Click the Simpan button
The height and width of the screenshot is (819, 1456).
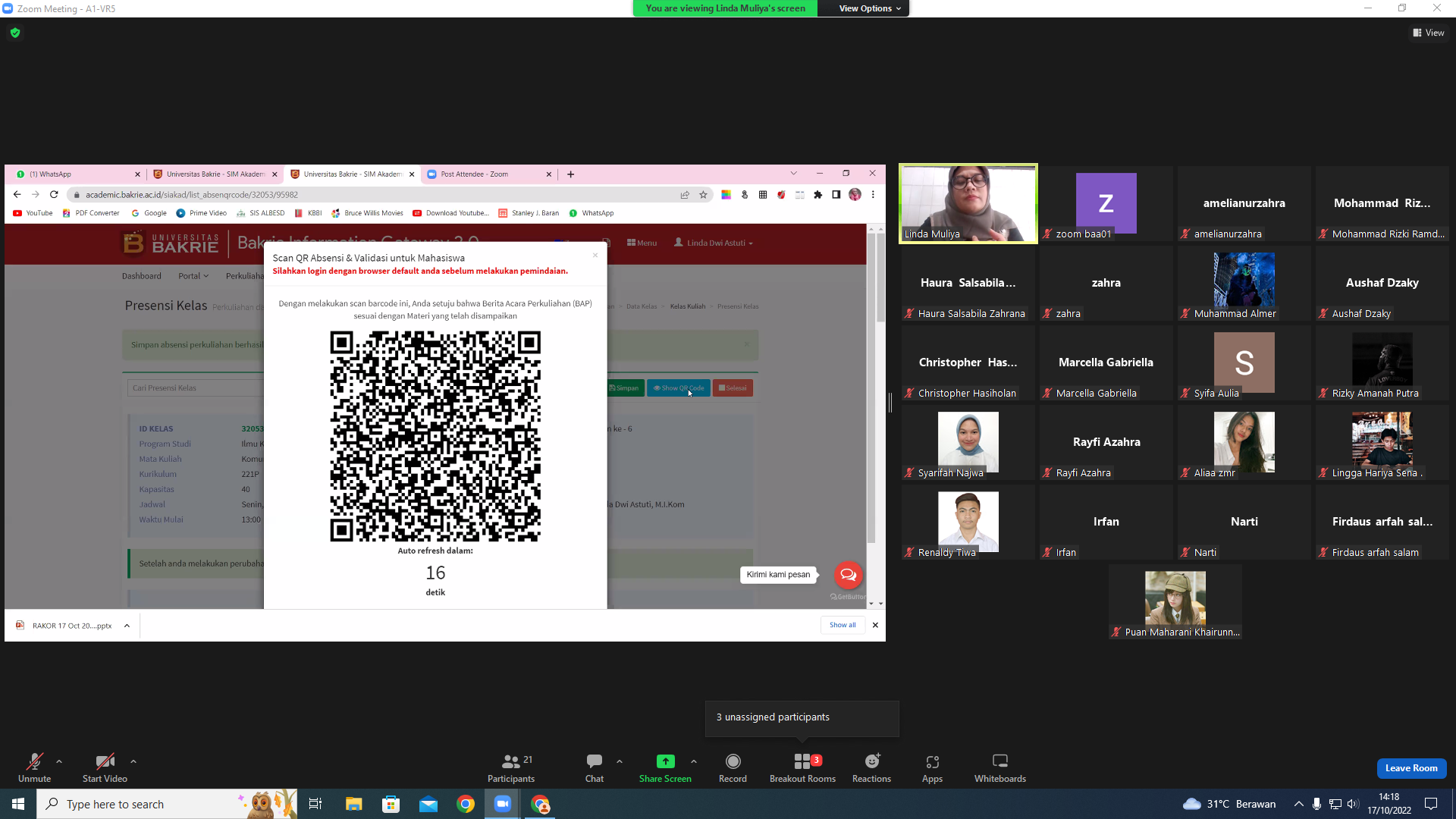(x=624, y=388)
